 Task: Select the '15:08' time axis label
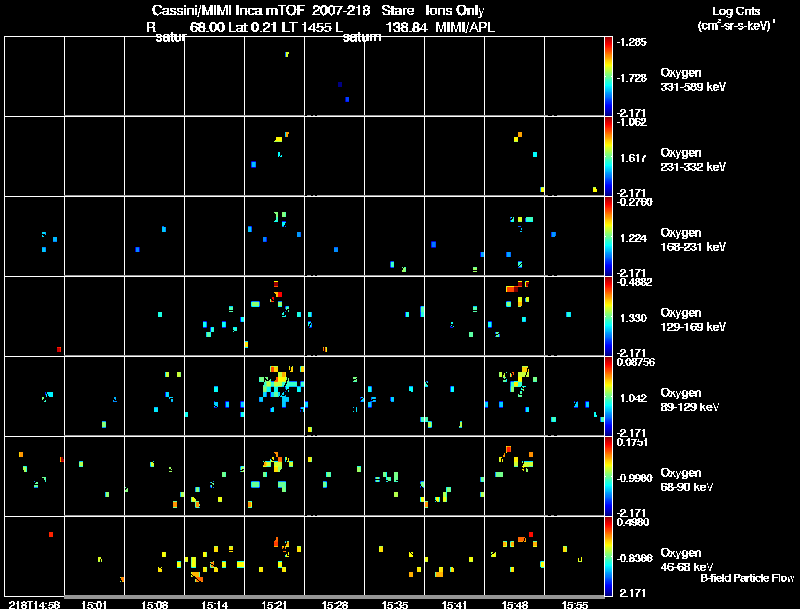154,604
